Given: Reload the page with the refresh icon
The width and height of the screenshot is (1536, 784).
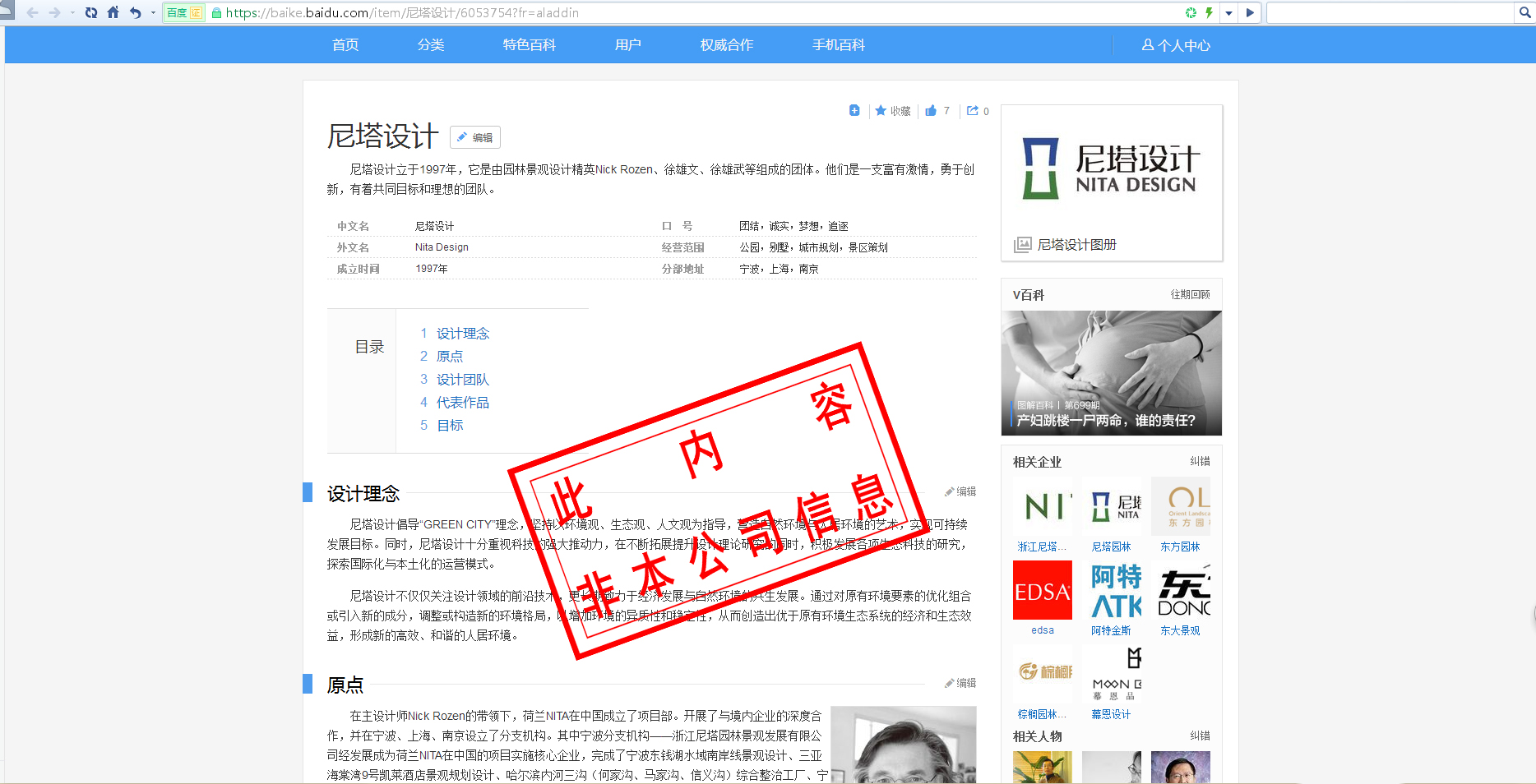Looking at the screenshot, I should [91, 12].
